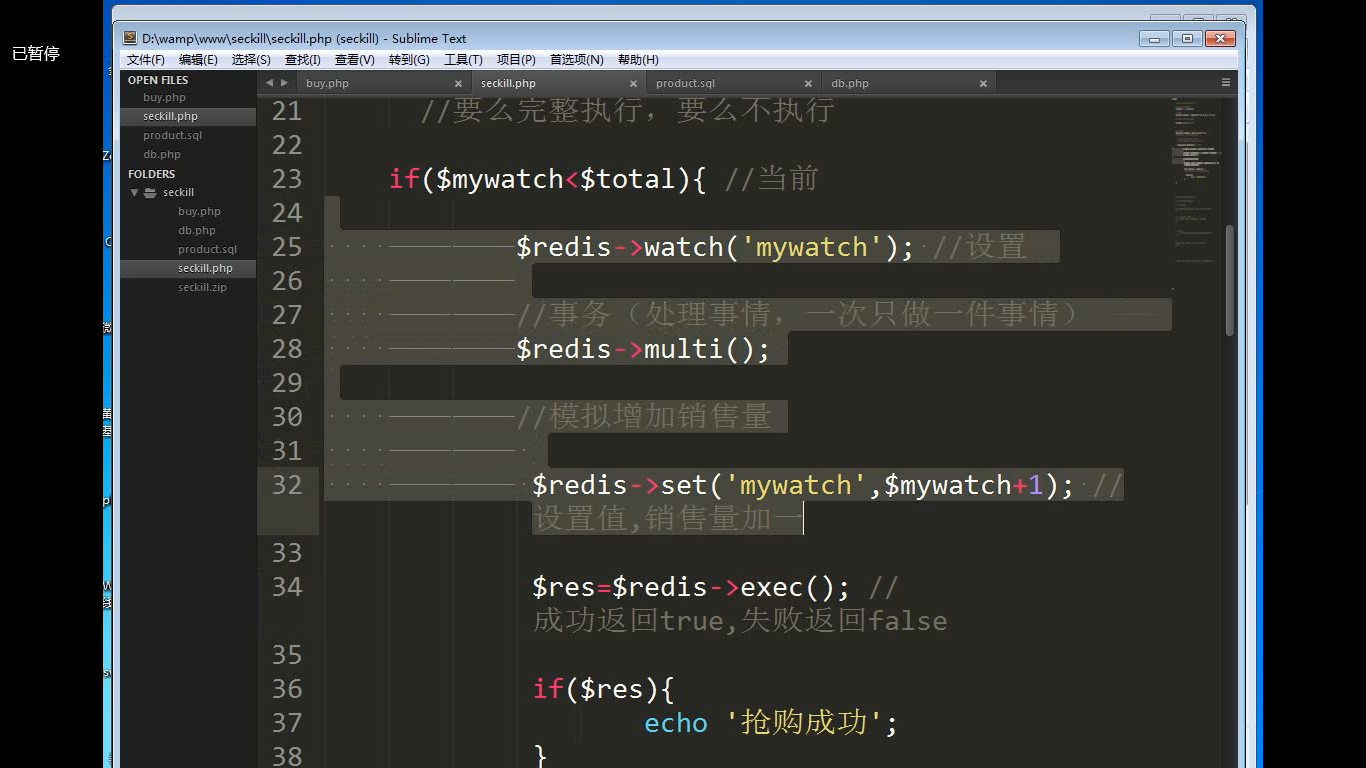Click line number 32 in the gutter
The height and width of the screenshot is (768, 1366).
point(287,485)
